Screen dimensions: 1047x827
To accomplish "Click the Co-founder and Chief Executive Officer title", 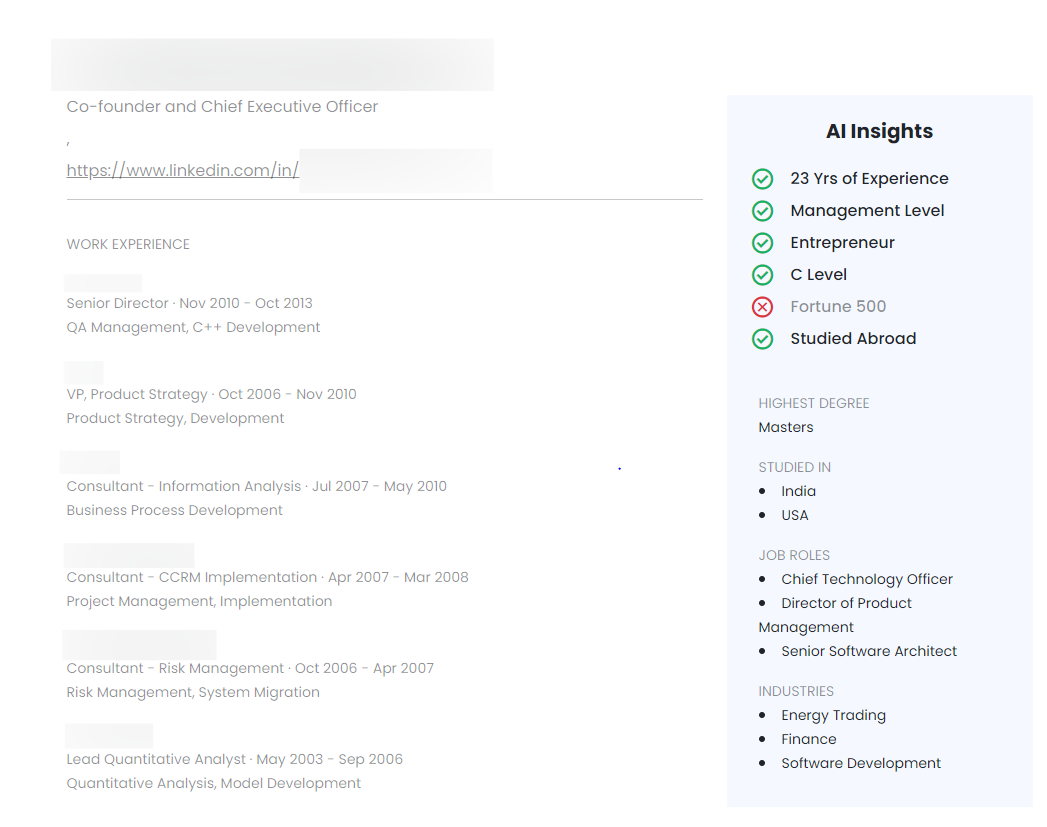I will point(222,107).
